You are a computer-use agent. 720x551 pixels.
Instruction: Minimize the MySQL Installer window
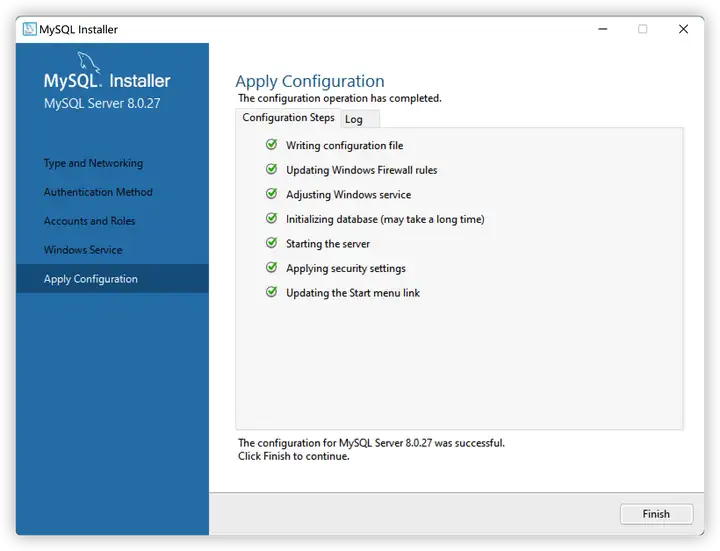603,29
